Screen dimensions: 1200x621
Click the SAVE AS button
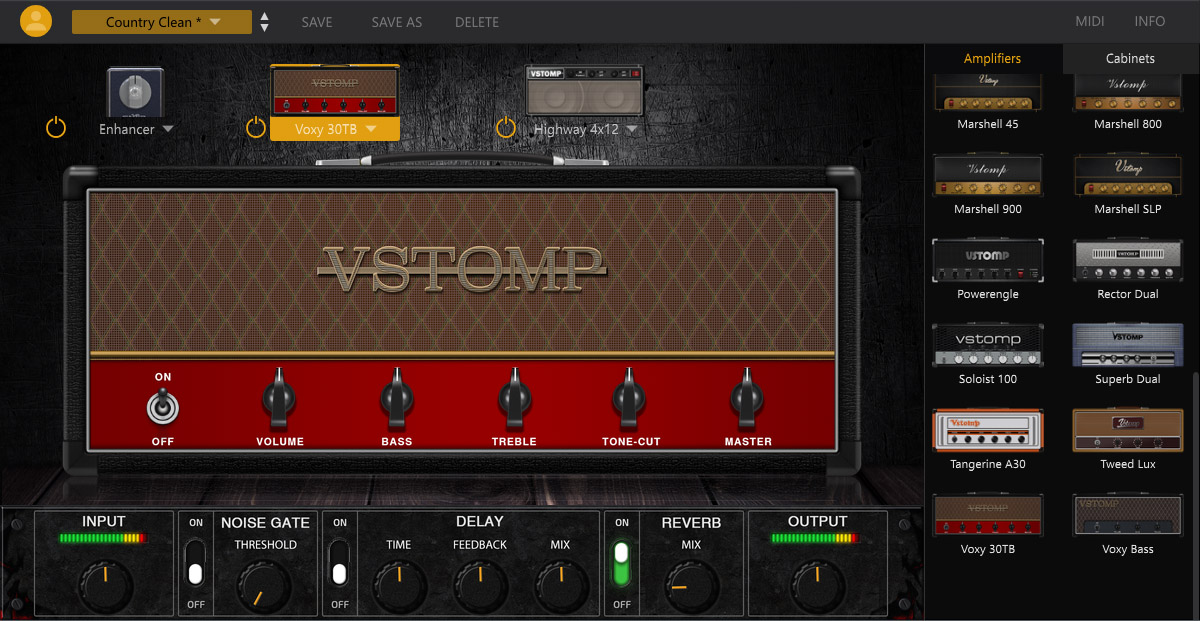[396, 21]
